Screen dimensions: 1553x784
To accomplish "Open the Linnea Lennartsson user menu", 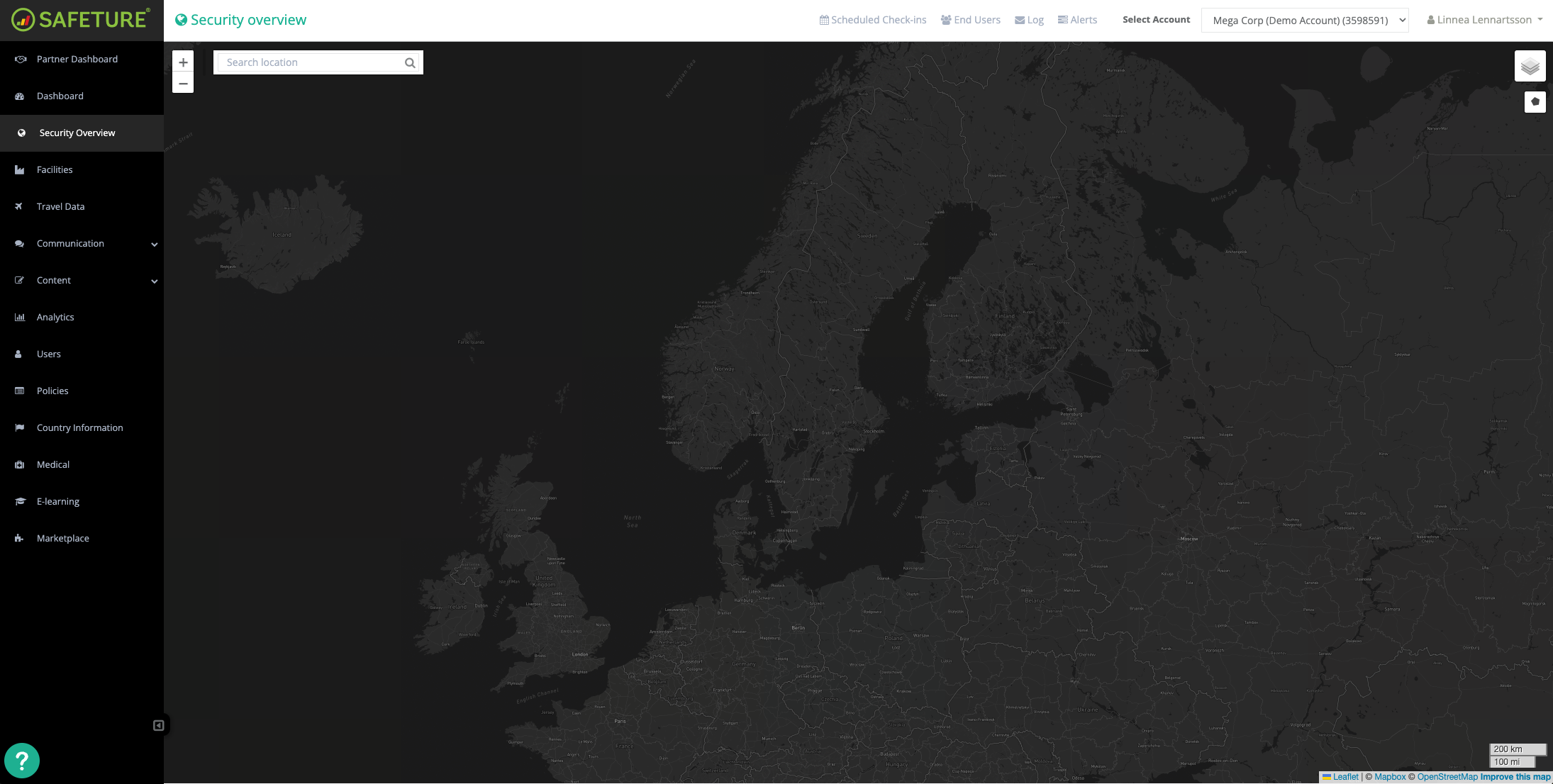I will tap(1485, 19).
